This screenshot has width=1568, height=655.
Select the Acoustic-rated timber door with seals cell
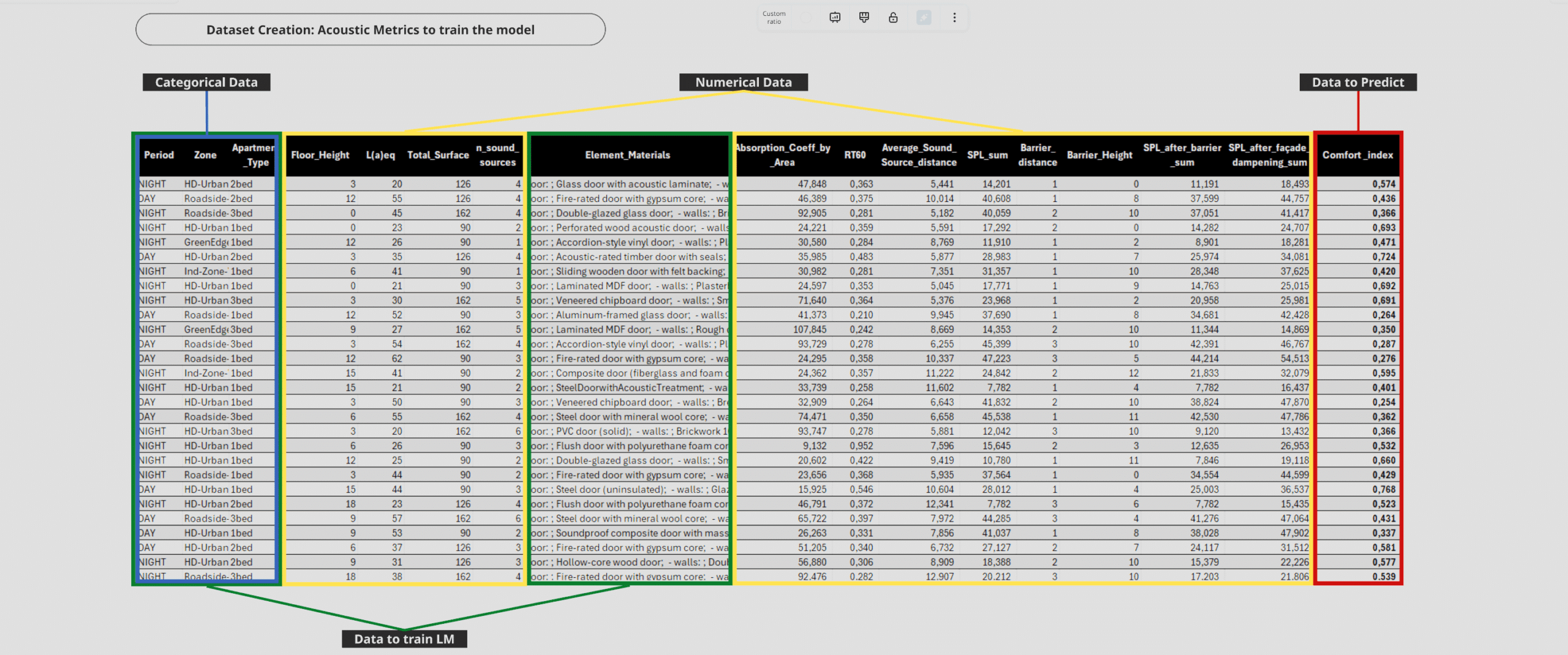(630, 256)
